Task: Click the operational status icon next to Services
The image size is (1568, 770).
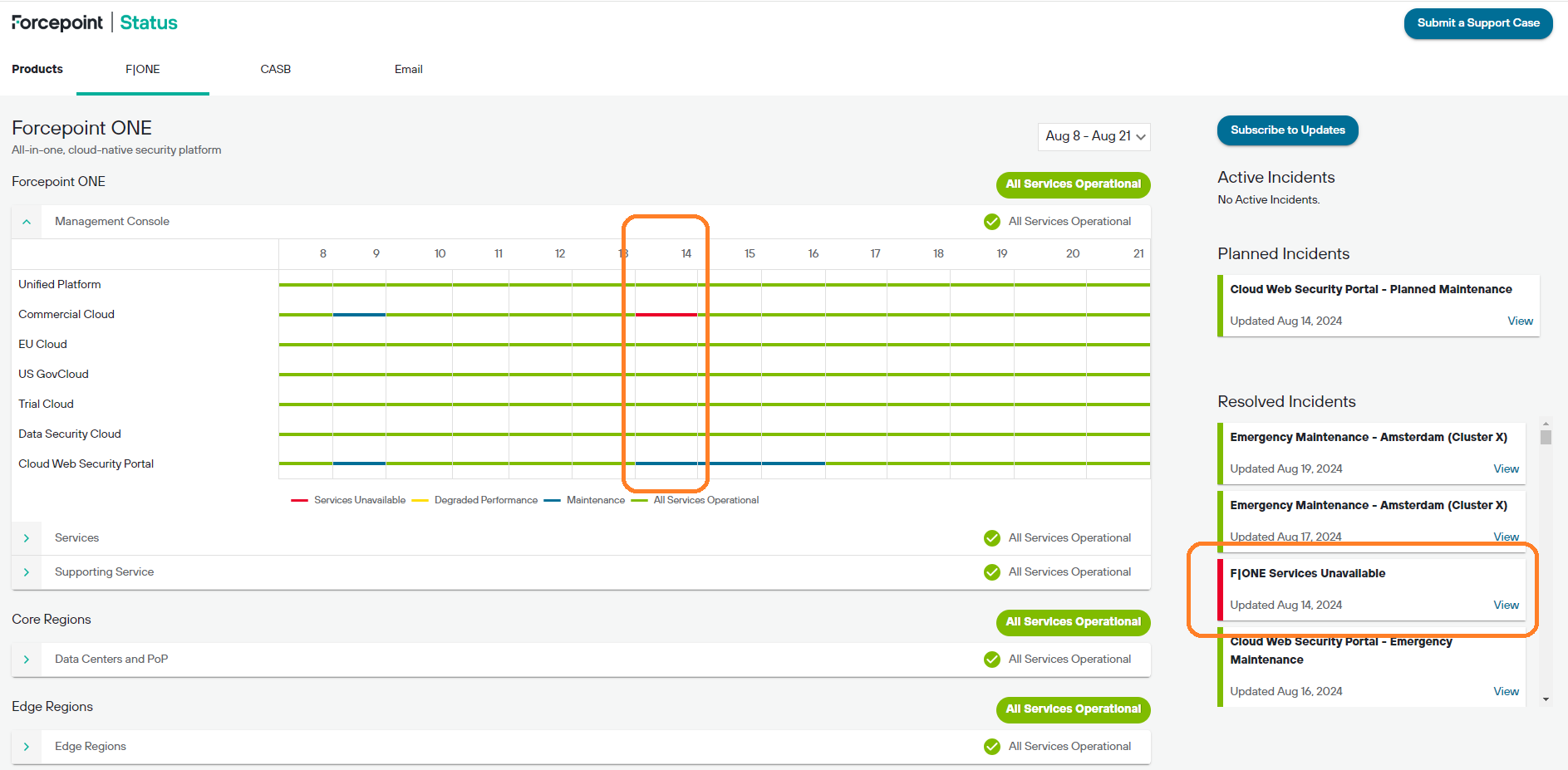Action: pos(991,537)
